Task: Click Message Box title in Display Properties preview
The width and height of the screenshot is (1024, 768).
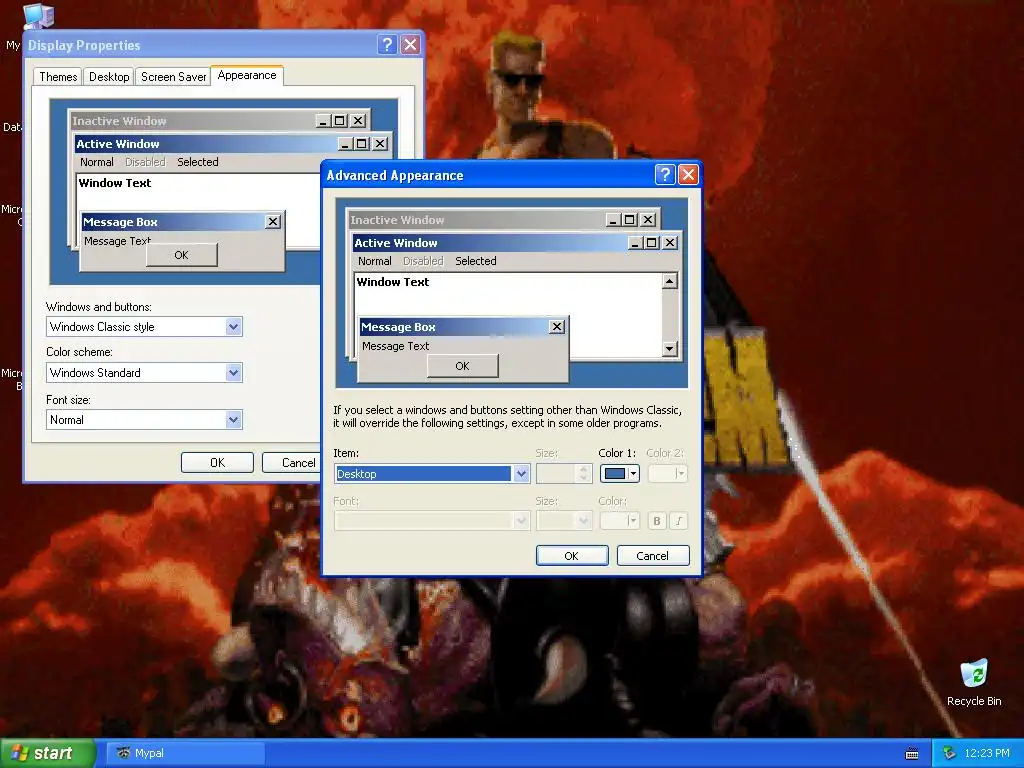Action: point(120,222)
